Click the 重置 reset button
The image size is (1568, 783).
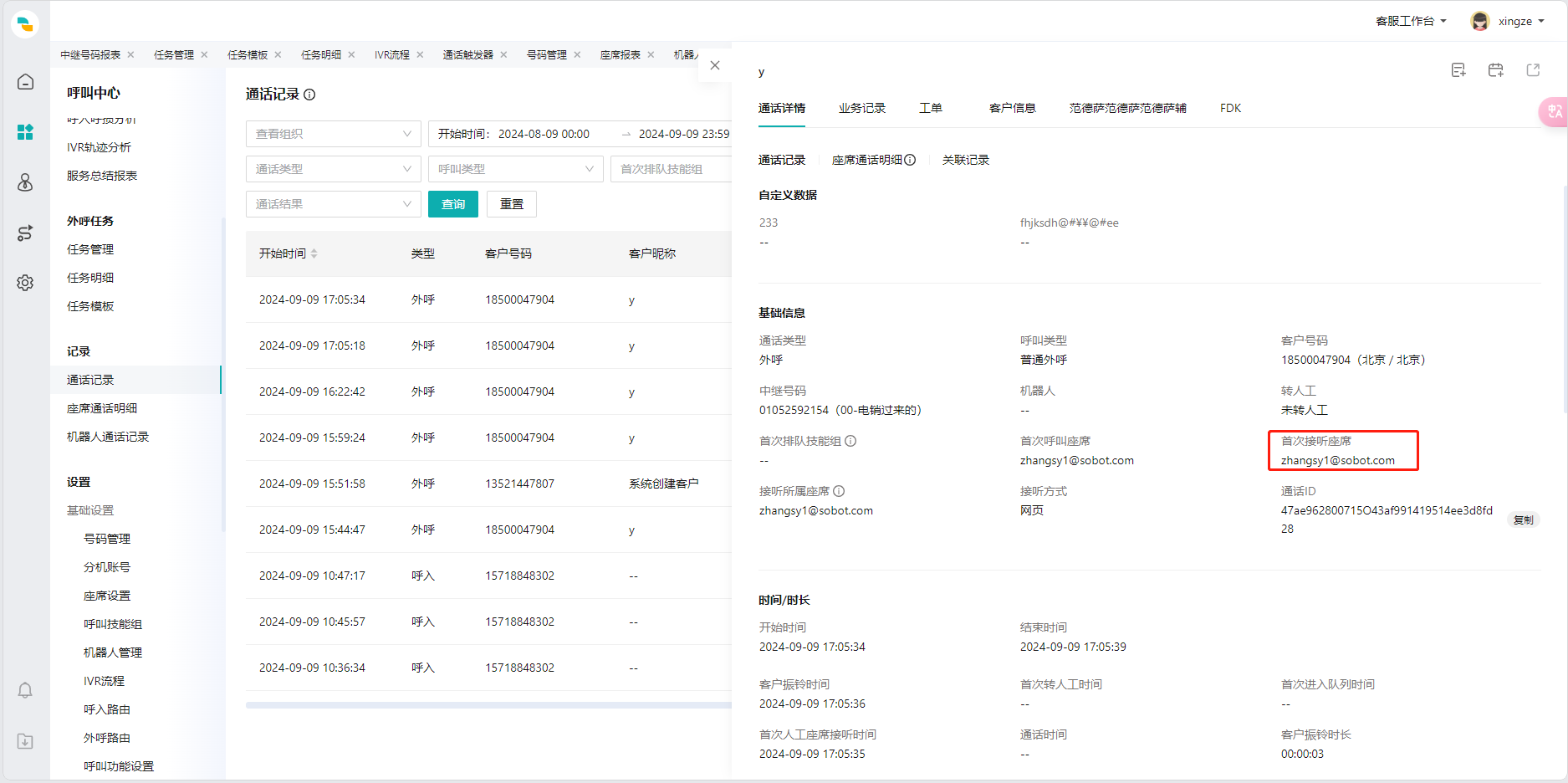pos(512,204)
